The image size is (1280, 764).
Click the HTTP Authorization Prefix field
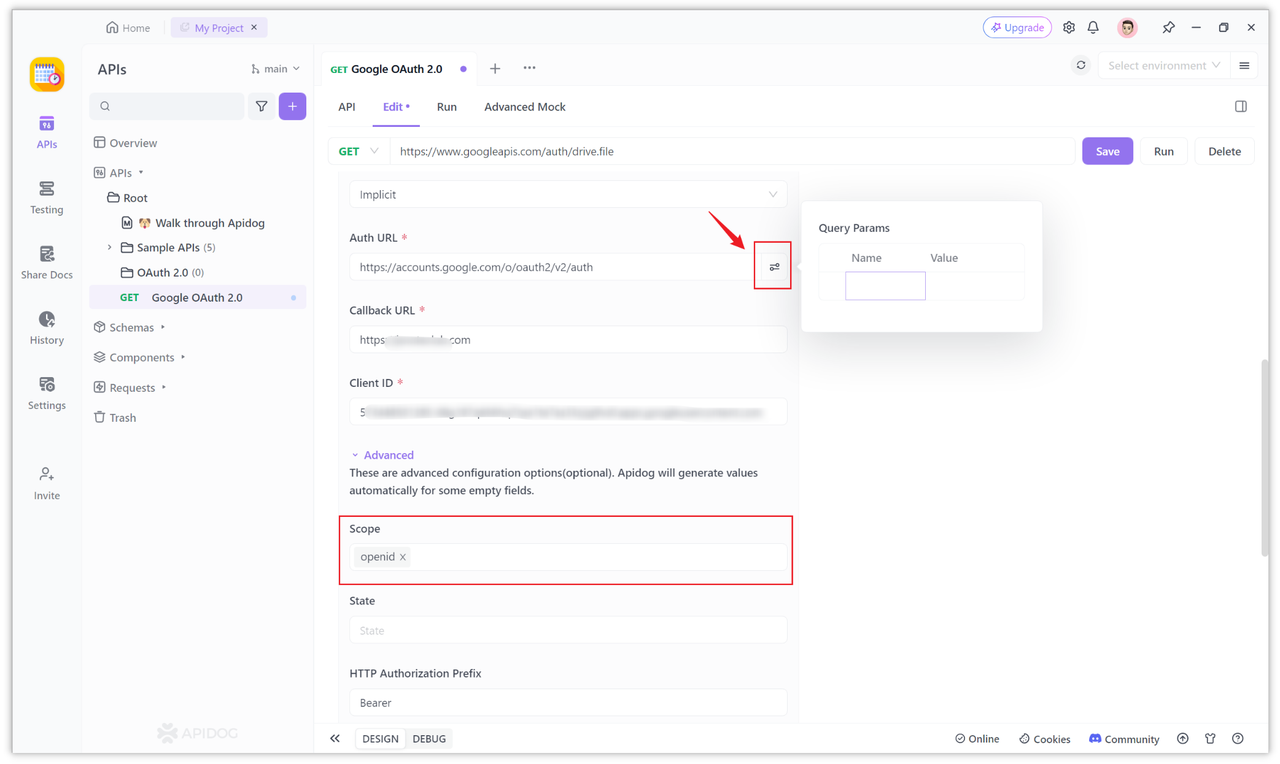click(568, 703)
